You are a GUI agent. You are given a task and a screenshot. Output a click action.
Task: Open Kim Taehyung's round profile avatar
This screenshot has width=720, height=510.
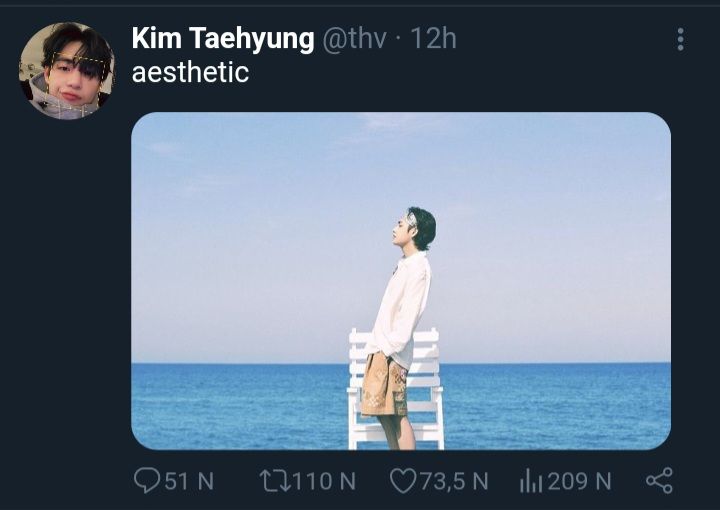click(67, 71)
